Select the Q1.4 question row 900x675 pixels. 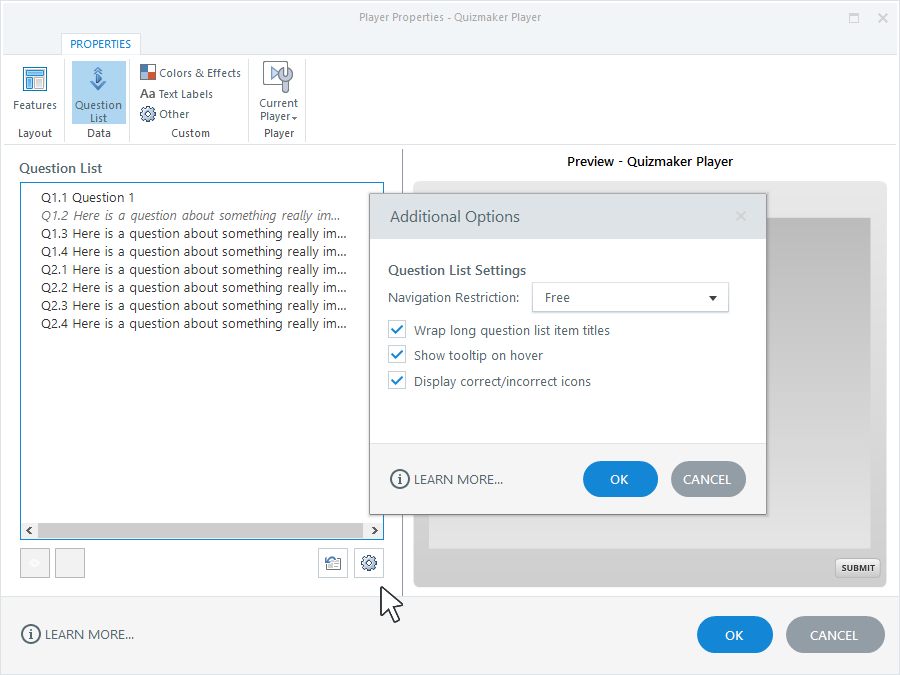pyautogui.click(x=193, y=251)
